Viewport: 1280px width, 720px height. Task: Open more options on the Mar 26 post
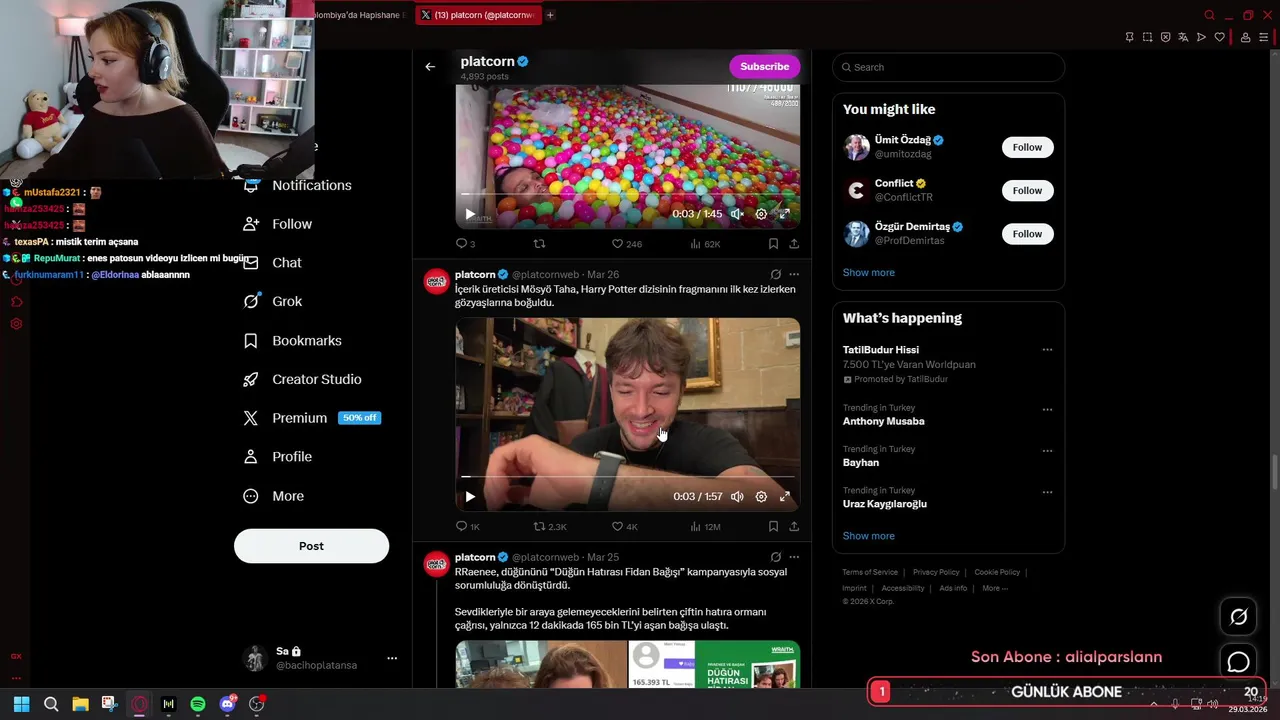pyautogui.click(x=794, y=274)
